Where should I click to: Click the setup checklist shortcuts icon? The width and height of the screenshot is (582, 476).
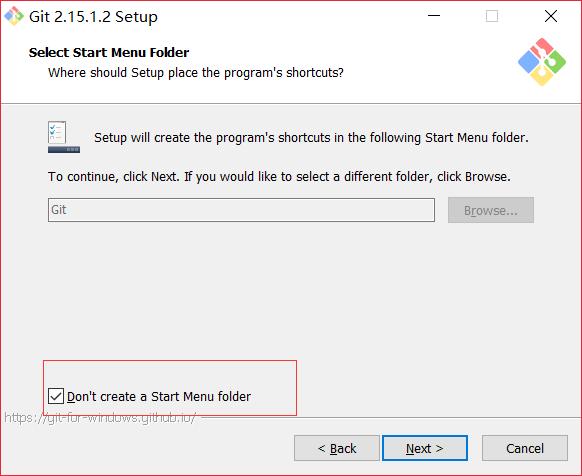coord(64,137)
